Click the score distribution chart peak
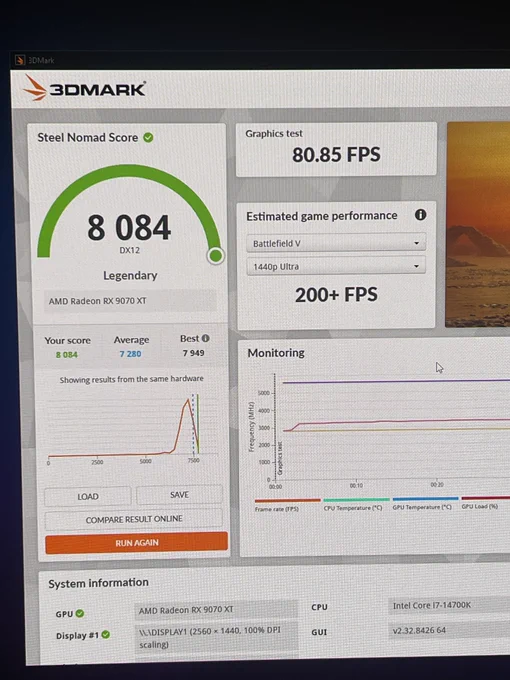 pos(188,400)
